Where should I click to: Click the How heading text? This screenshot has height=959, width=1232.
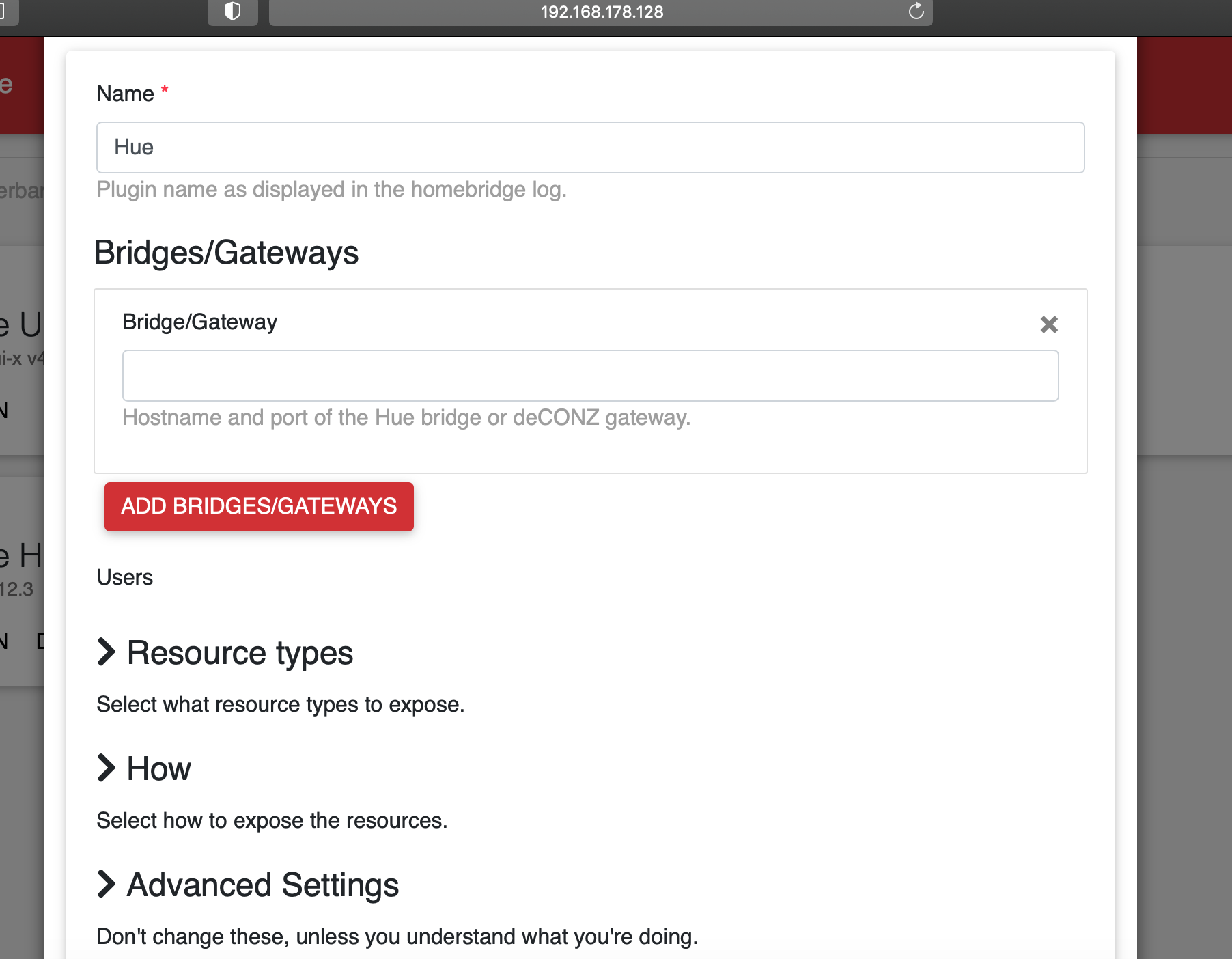pos(158,769)
